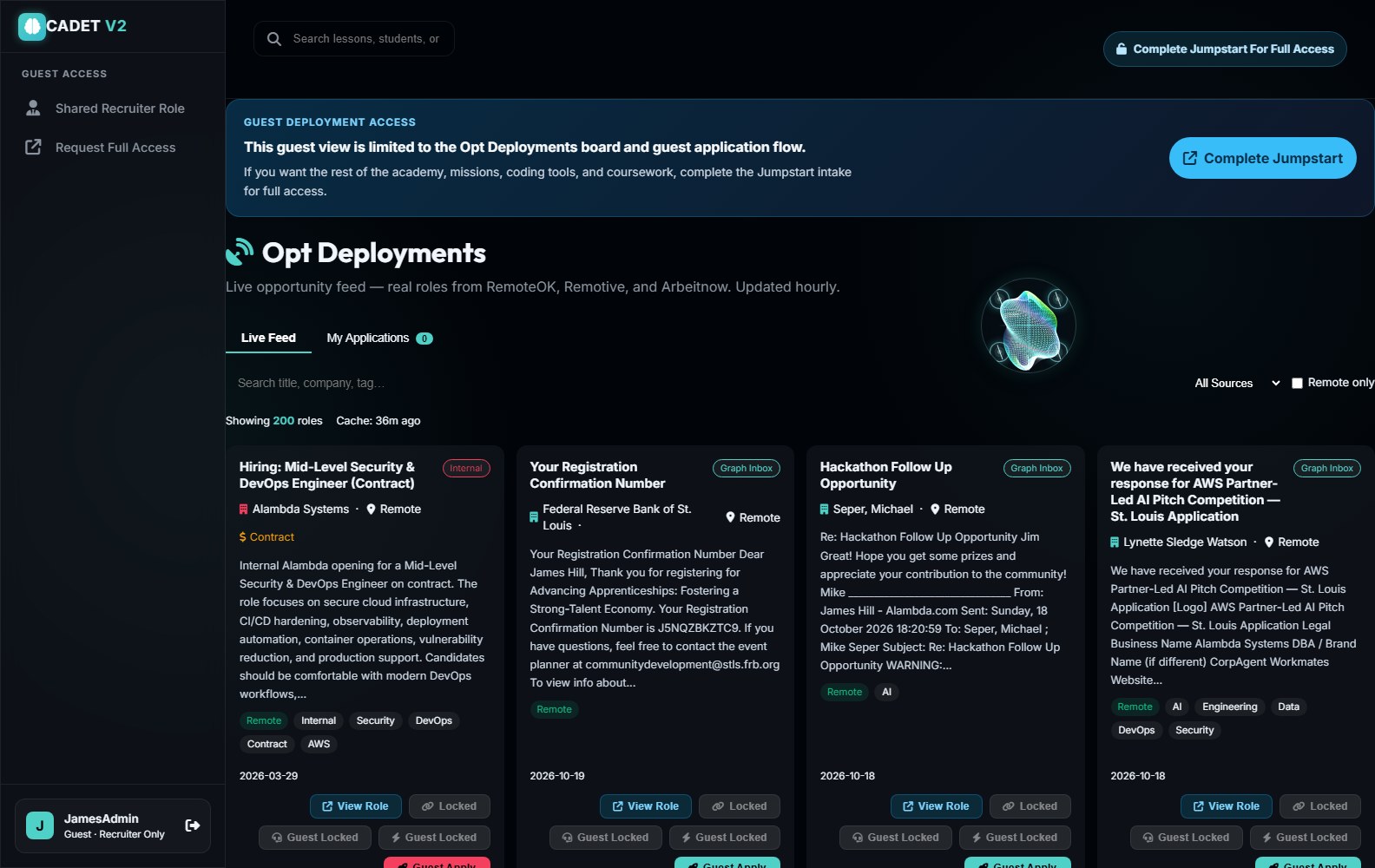Click the AWS tag on Alambda Systems card

point(319,744)
